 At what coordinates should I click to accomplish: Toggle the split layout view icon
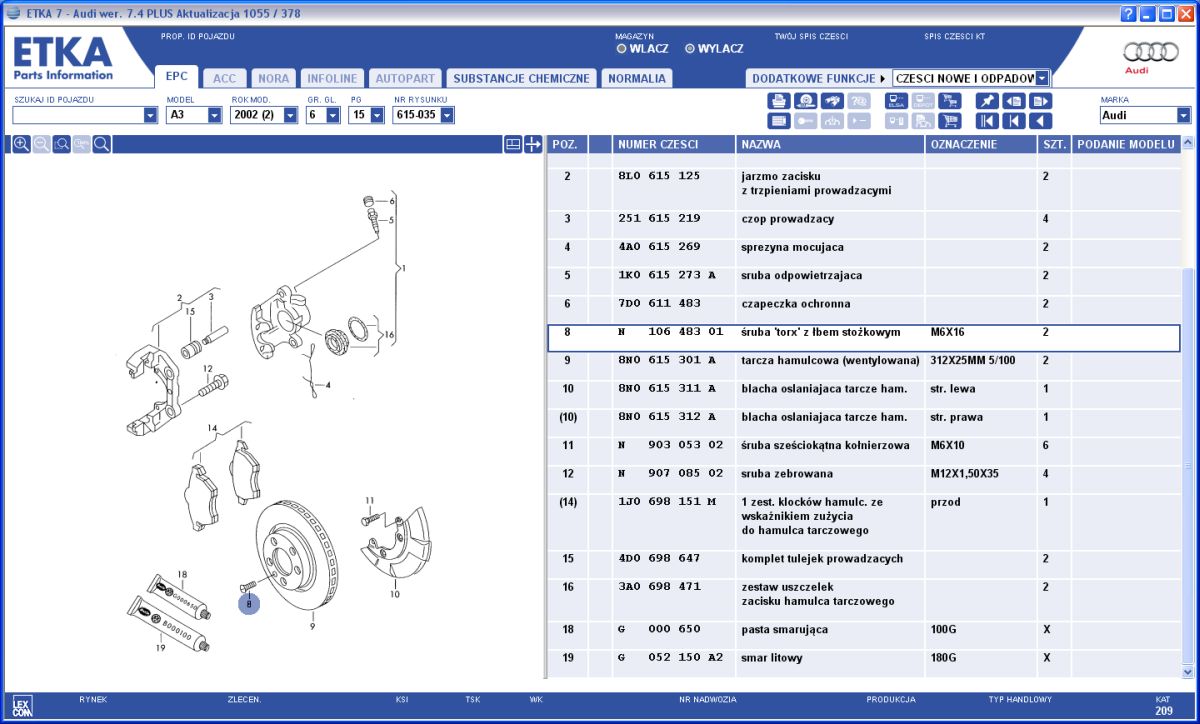512,144
